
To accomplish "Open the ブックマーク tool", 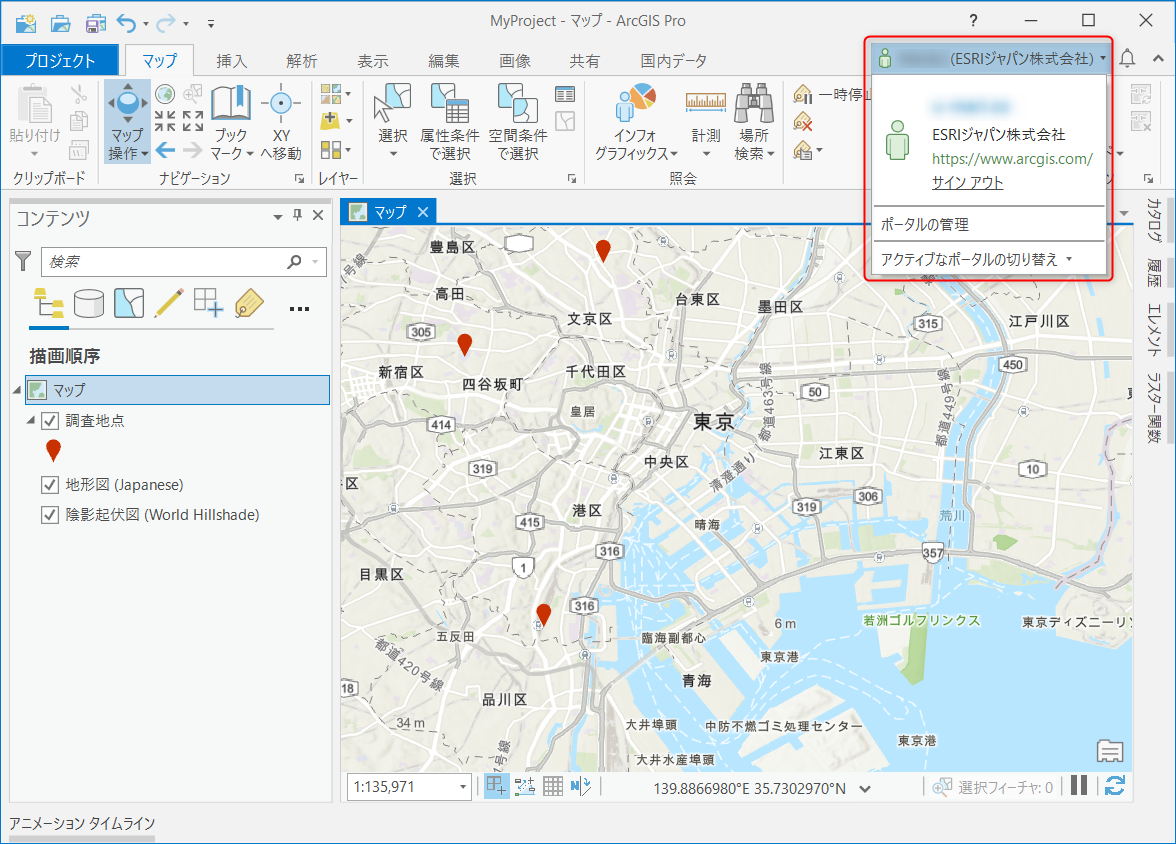I will tap(230, 121).
